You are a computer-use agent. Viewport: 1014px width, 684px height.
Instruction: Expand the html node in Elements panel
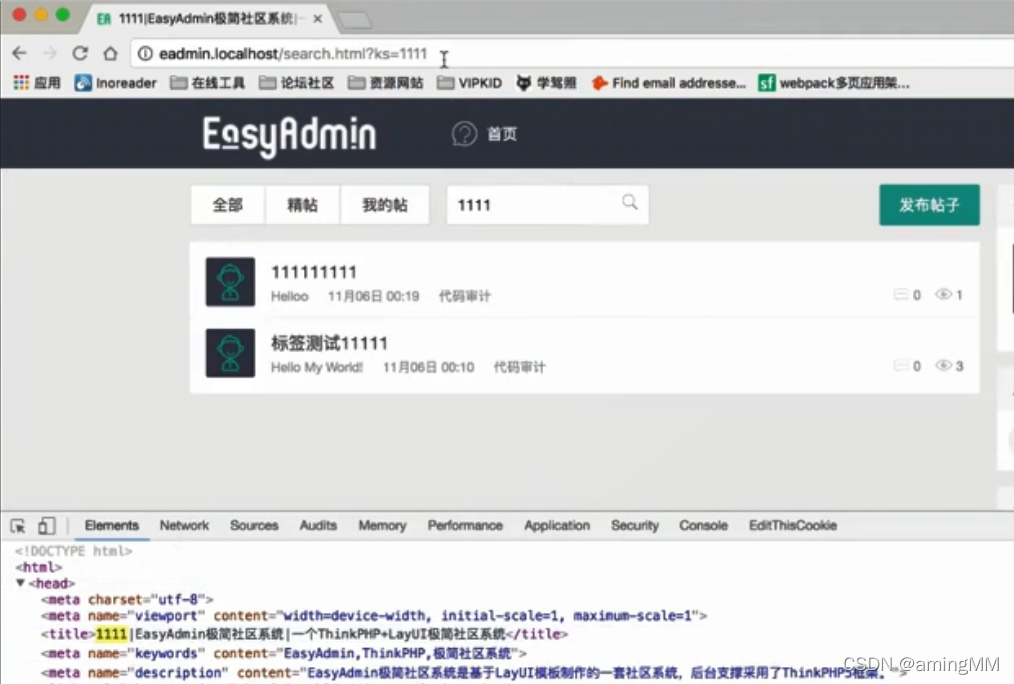coord(38,567)
